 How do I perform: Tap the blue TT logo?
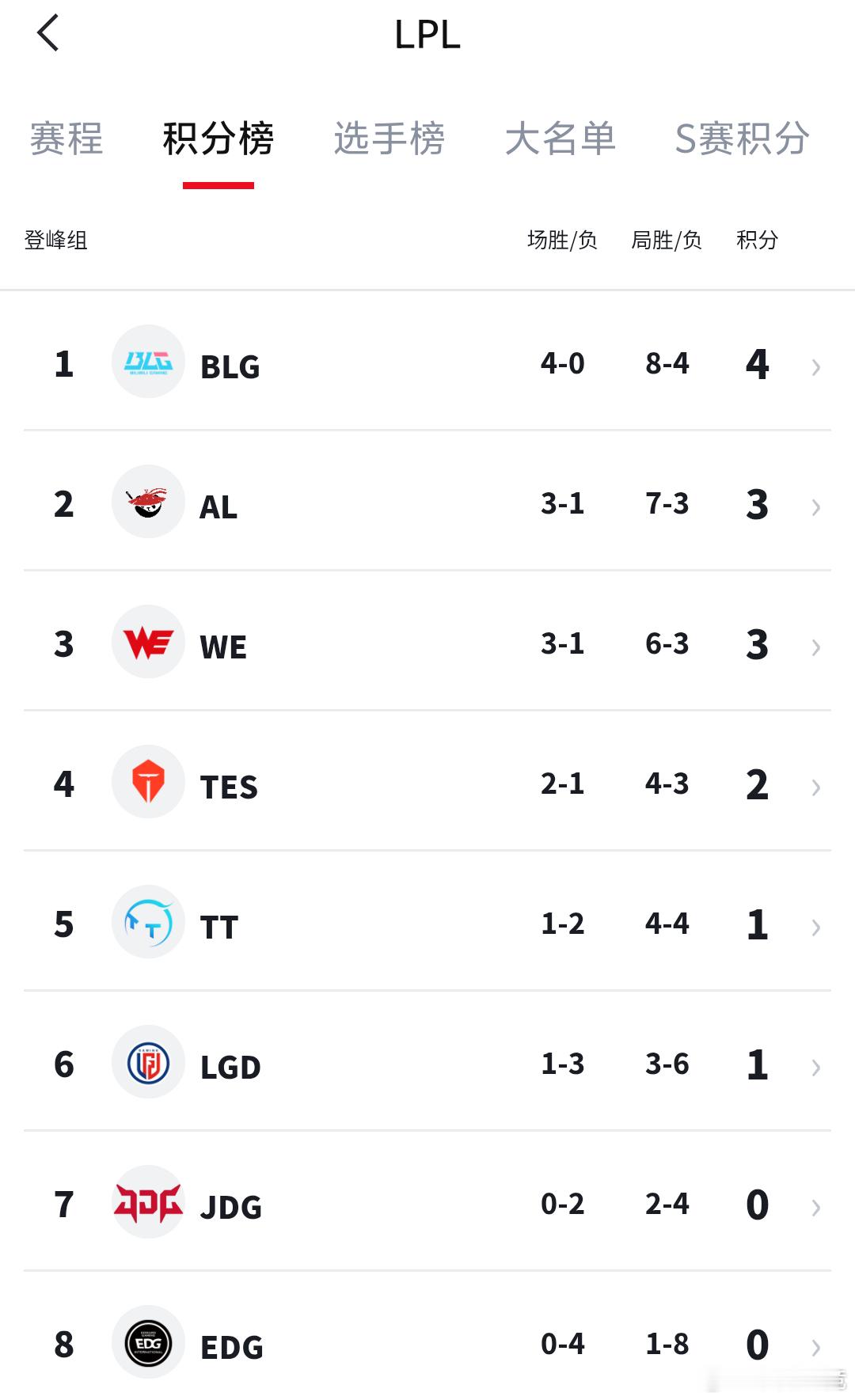coord(148,922)
